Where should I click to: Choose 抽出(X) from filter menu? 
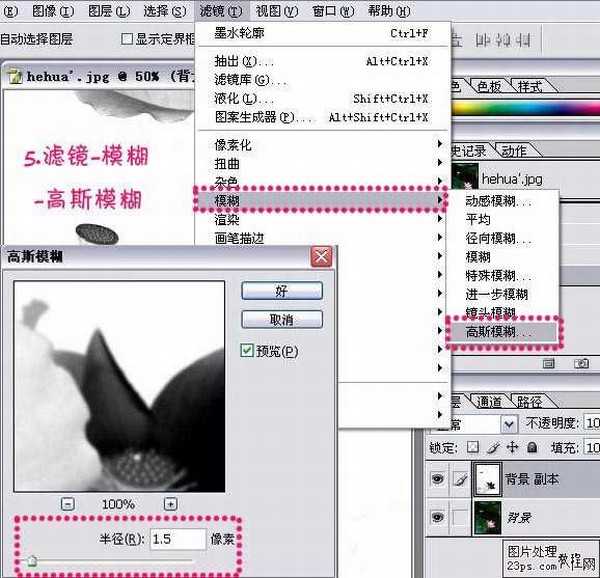321,61
